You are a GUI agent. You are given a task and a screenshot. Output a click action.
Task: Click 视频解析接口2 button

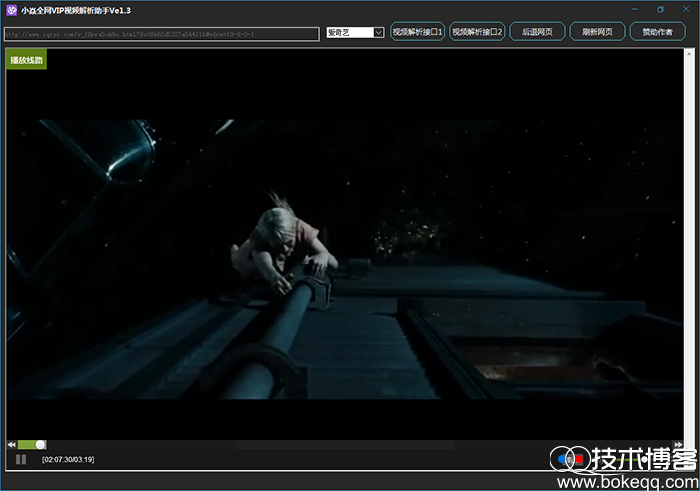(x=477, y=32)
